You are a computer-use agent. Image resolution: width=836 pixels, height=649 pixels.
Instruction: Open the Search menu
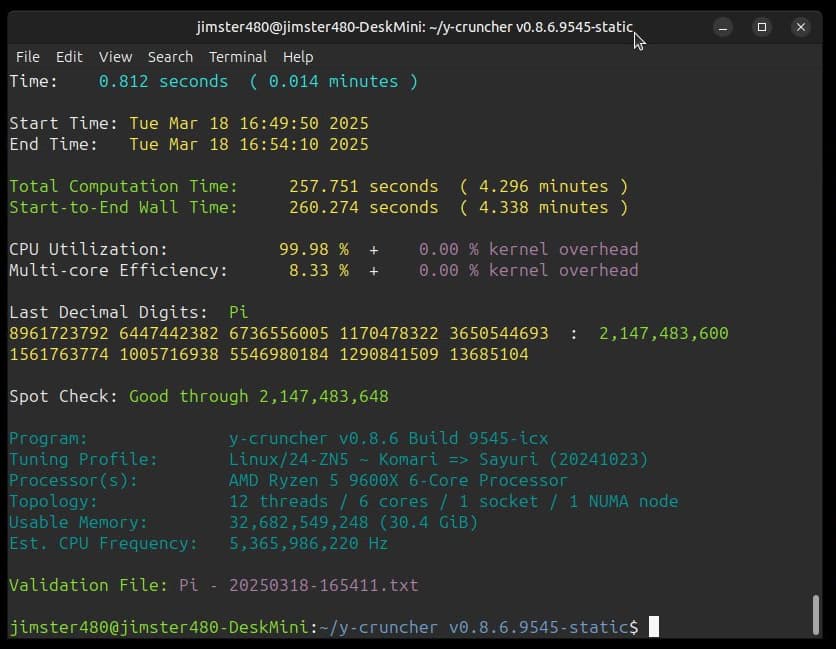click(170, 57)
